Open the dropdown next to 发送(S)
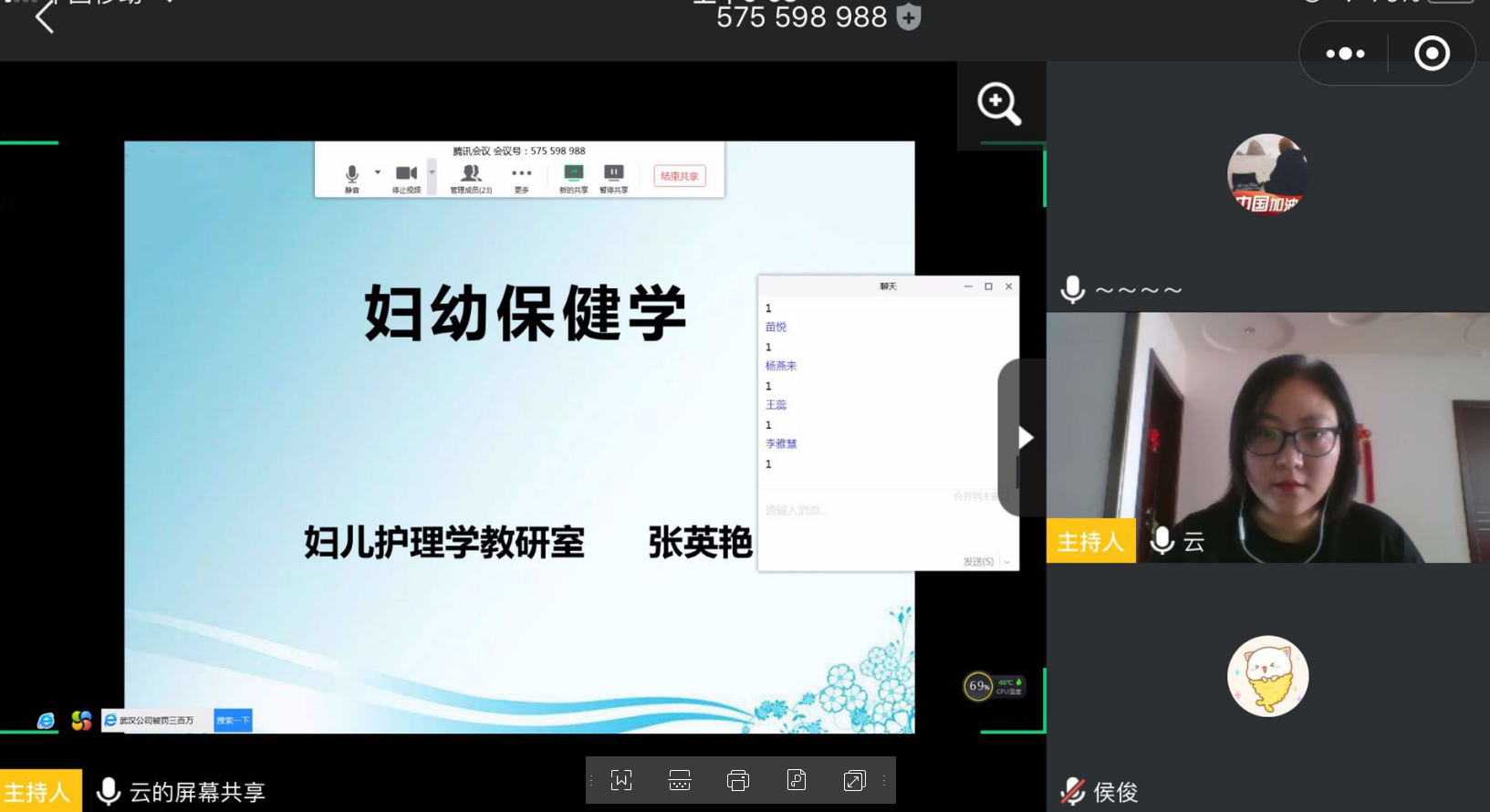Screen dimensions: 1490x812 click(1007, 562)
